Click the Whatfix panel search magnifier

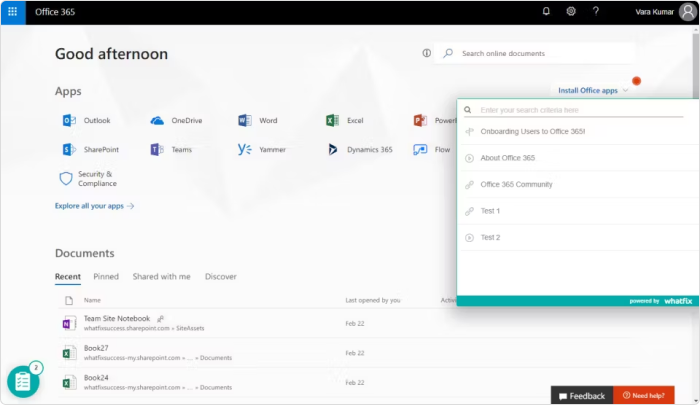(x=467, y=110)
